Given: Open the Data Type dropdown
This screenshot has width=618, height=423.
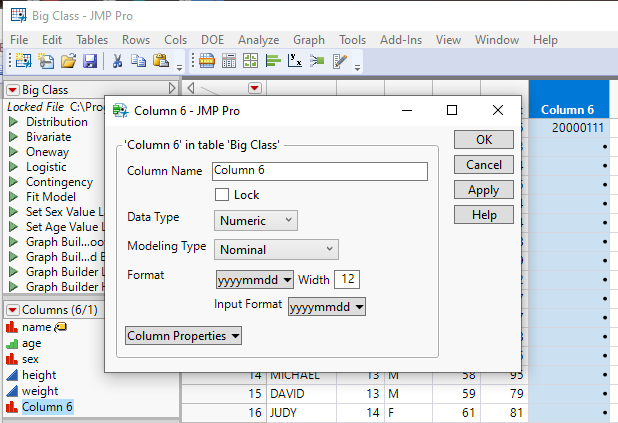Looking at the screenshot, I should pos(256,220).
